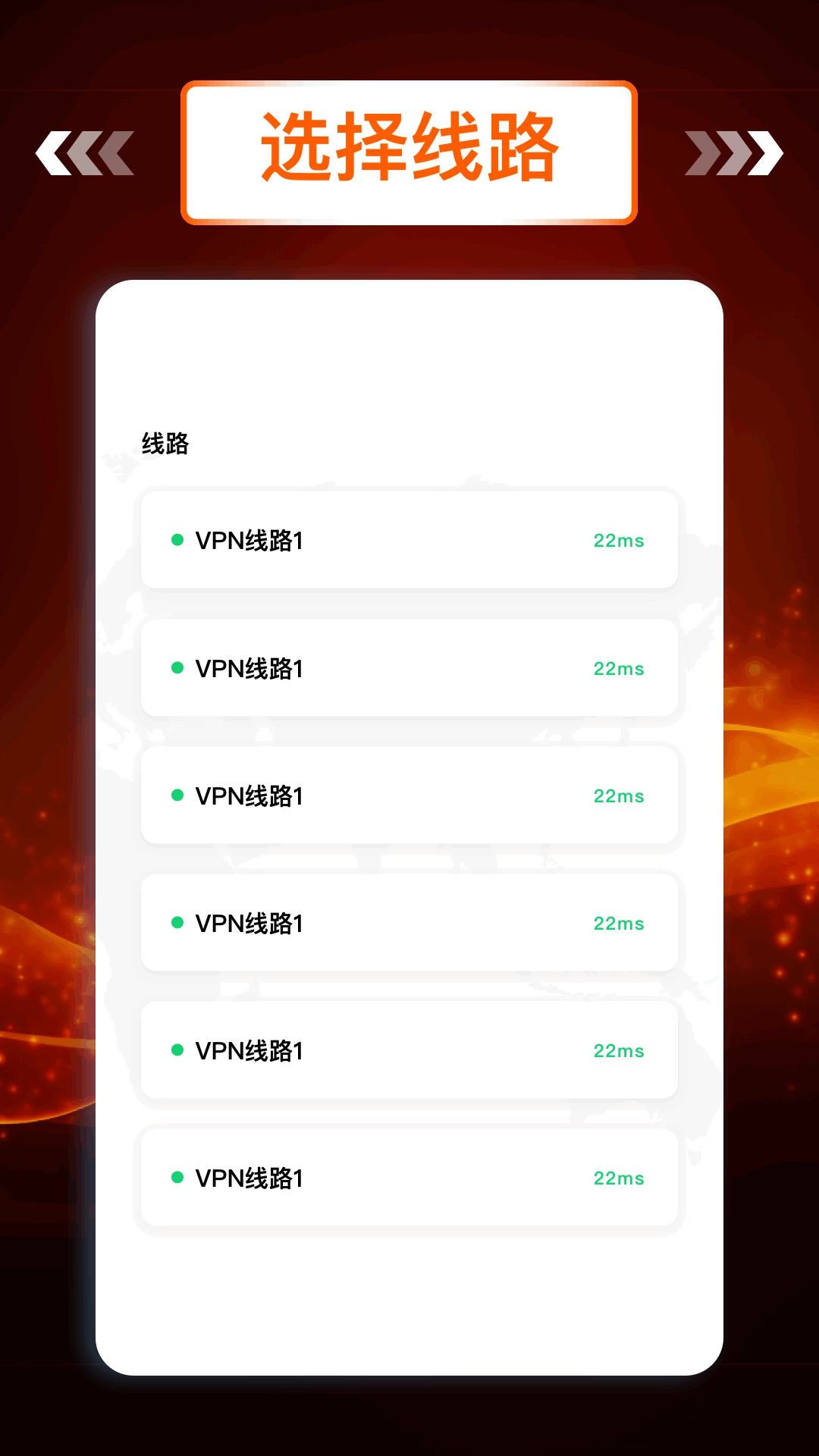Select the second VPN线路1 row
Image resolution: width=819 pixels, height=1456 pixels.
[409, 668]
